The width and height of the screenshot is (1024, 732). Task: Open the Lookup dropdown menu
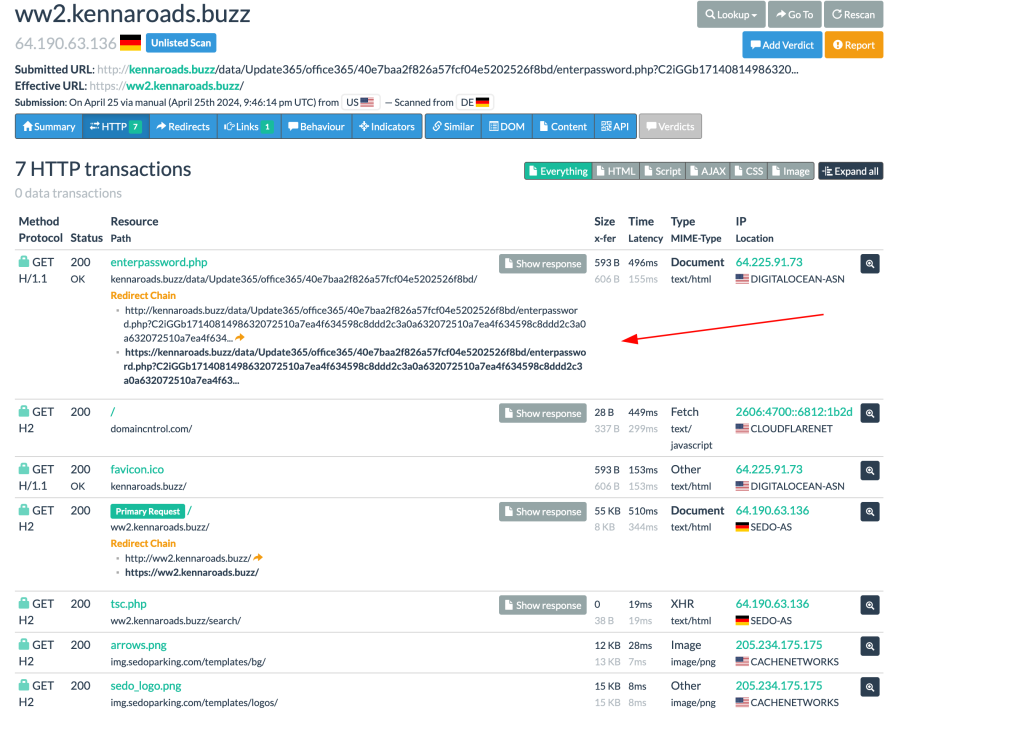tap(731, 14)
